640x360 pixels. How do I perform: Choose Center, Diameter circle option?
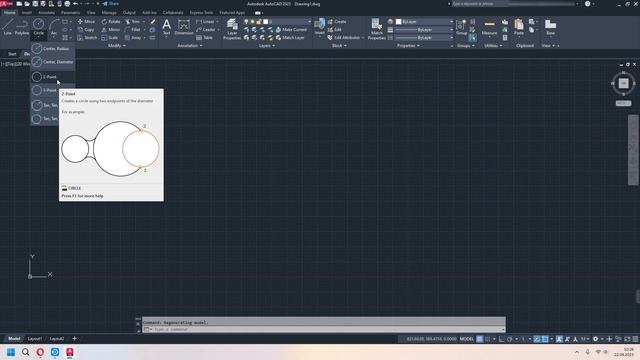[52, 62]
